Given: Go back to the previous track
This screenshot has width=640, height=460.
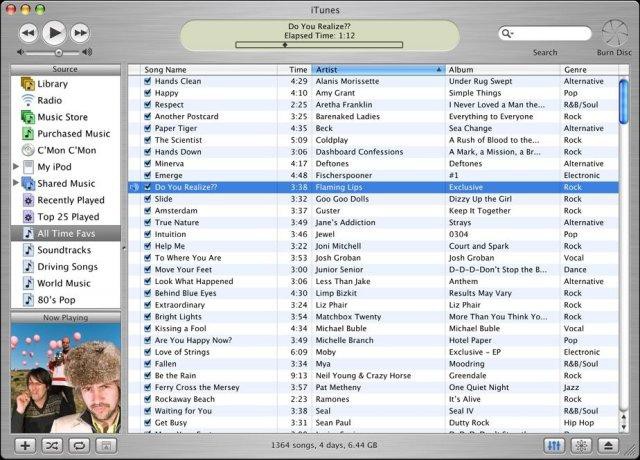Looking at the screenshot, I should coord(27,32).
